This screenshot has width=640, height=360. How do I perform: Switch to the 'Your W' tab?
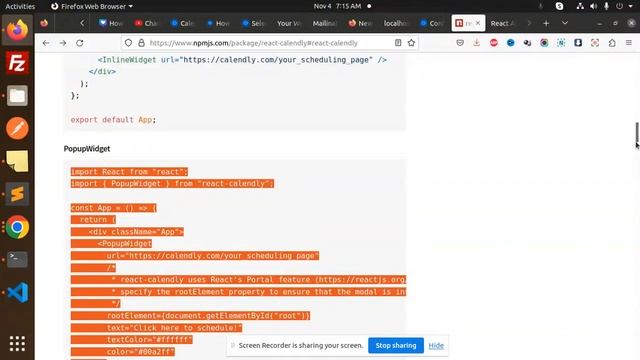289,23
